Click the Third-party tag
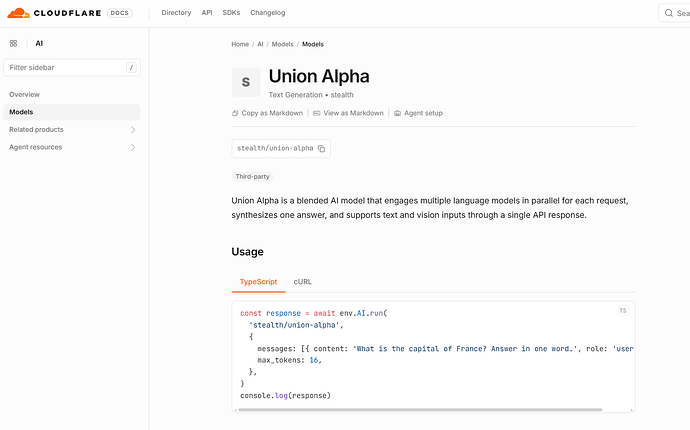The image size is (690, 430). (x=252, y=176)
